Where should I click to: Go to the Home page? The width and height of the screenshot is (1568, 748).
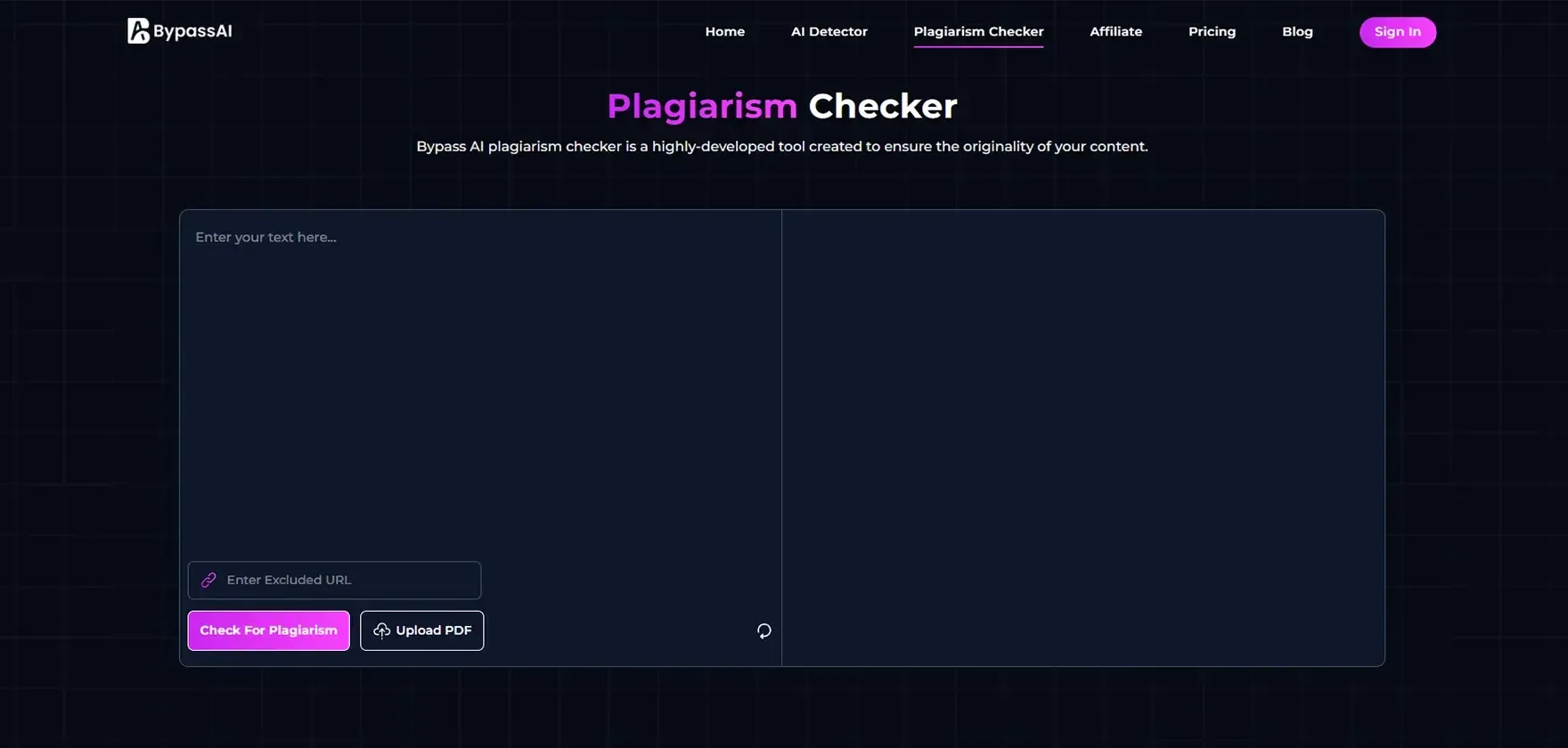point(724,31)
